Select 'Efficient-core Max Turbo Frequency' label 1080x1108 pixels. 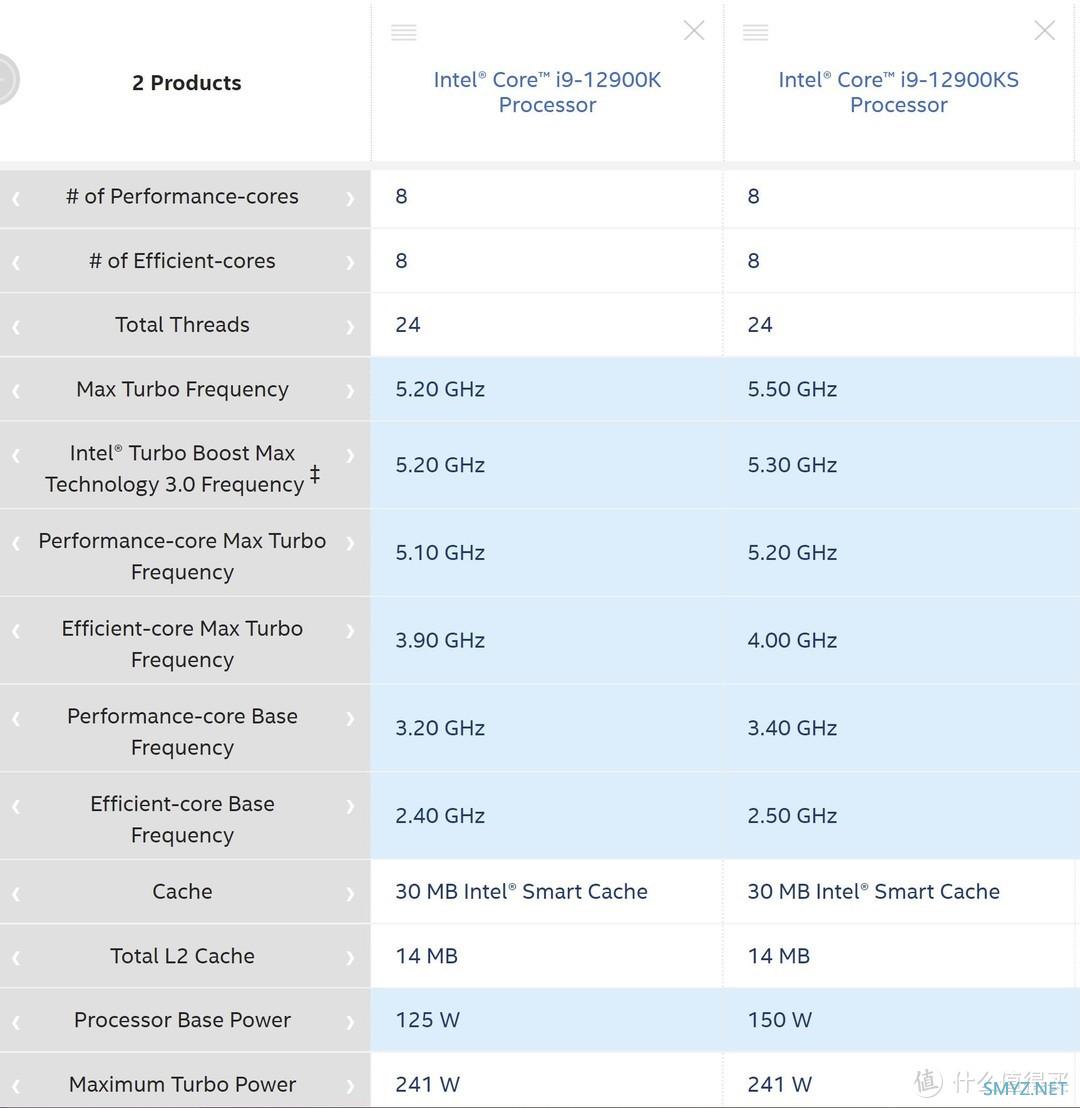182,644
